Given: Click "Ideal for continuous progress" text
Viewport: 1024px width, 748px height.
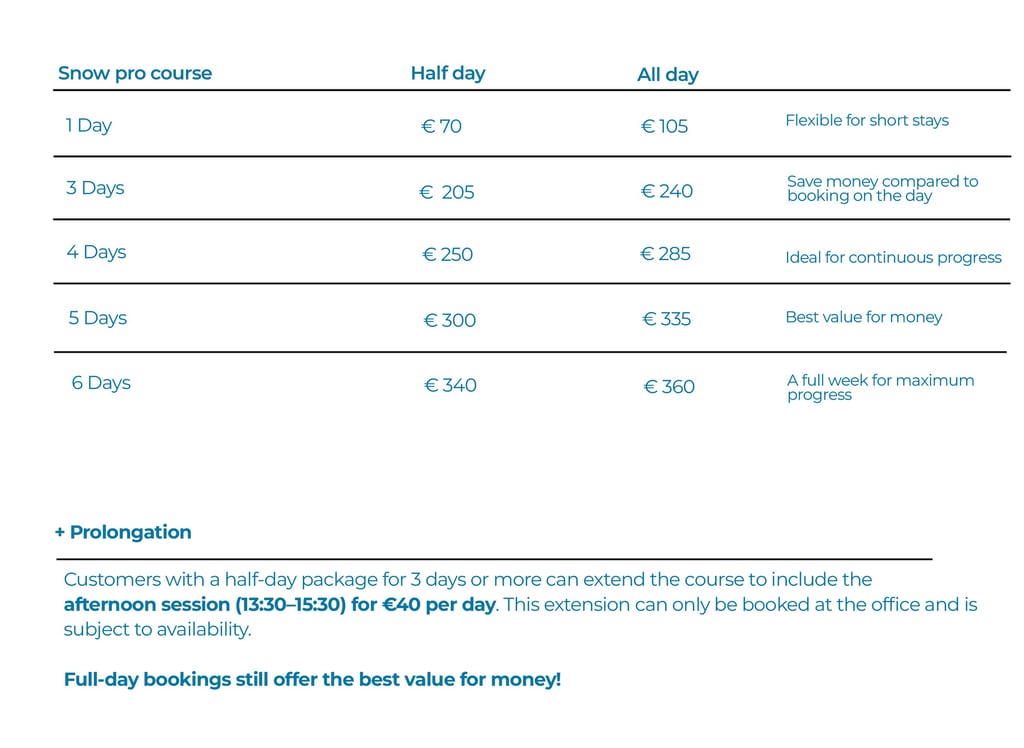Looking at the screenshot, I should click(893, 258).
